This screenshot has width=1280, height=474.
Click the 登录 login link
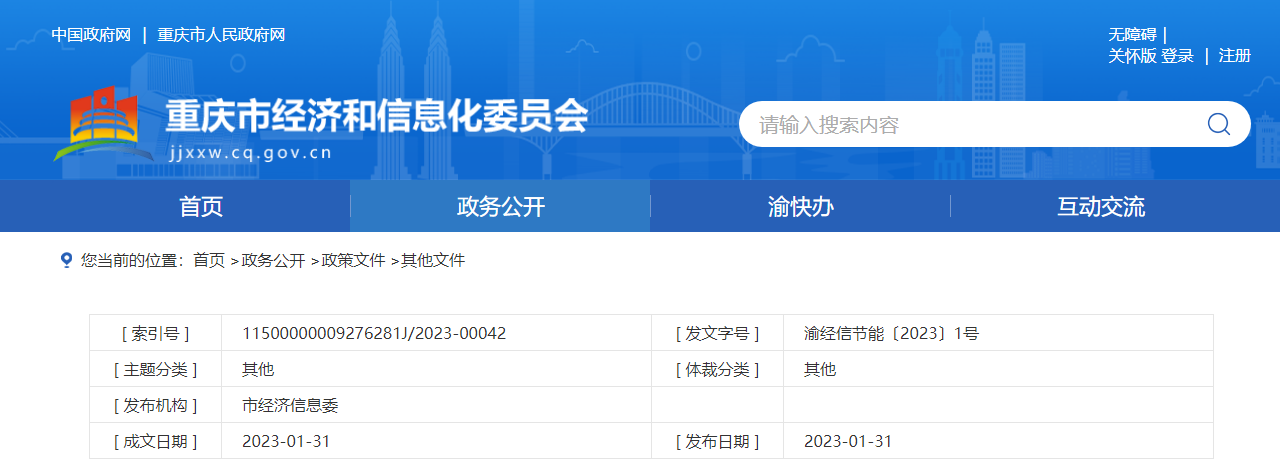pos(1177,56)
